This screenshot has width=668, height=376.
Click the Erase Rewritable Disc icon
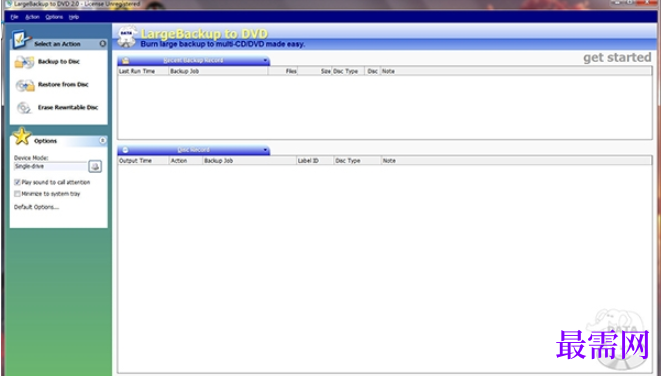(24, 108)
